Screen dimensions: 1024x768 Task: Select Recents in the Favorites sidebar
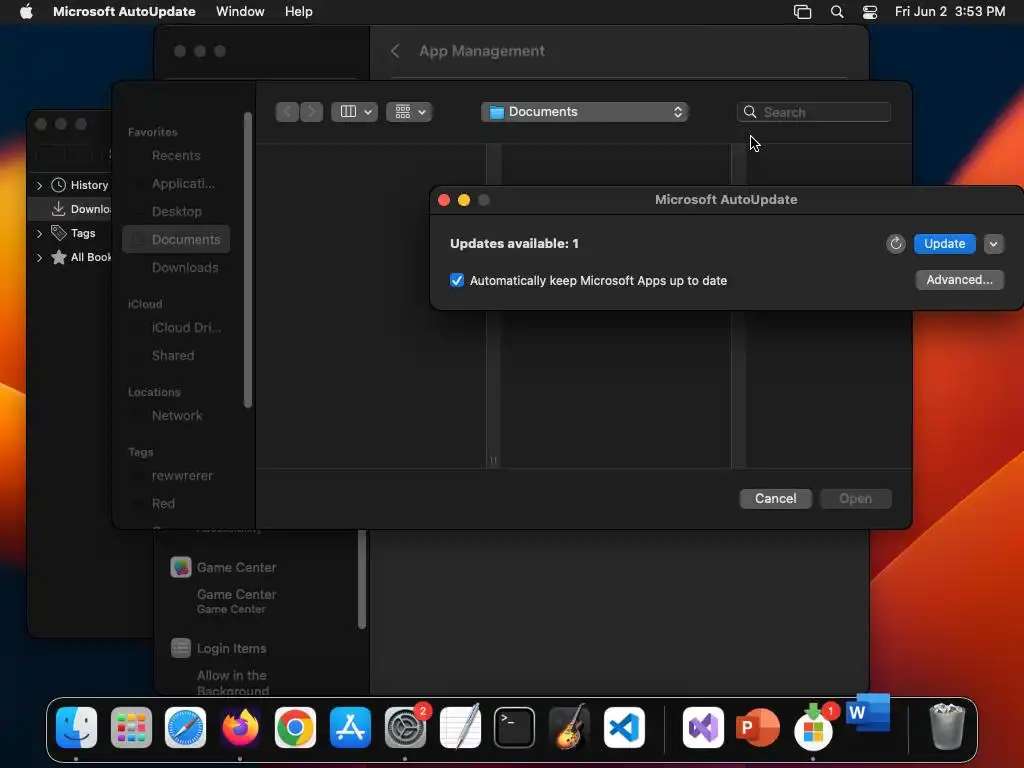coord(176,155)
